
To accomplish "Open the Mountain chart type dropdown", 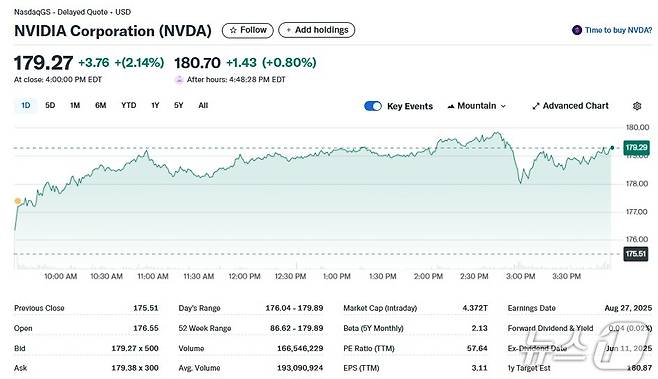I will pos(477,106).
